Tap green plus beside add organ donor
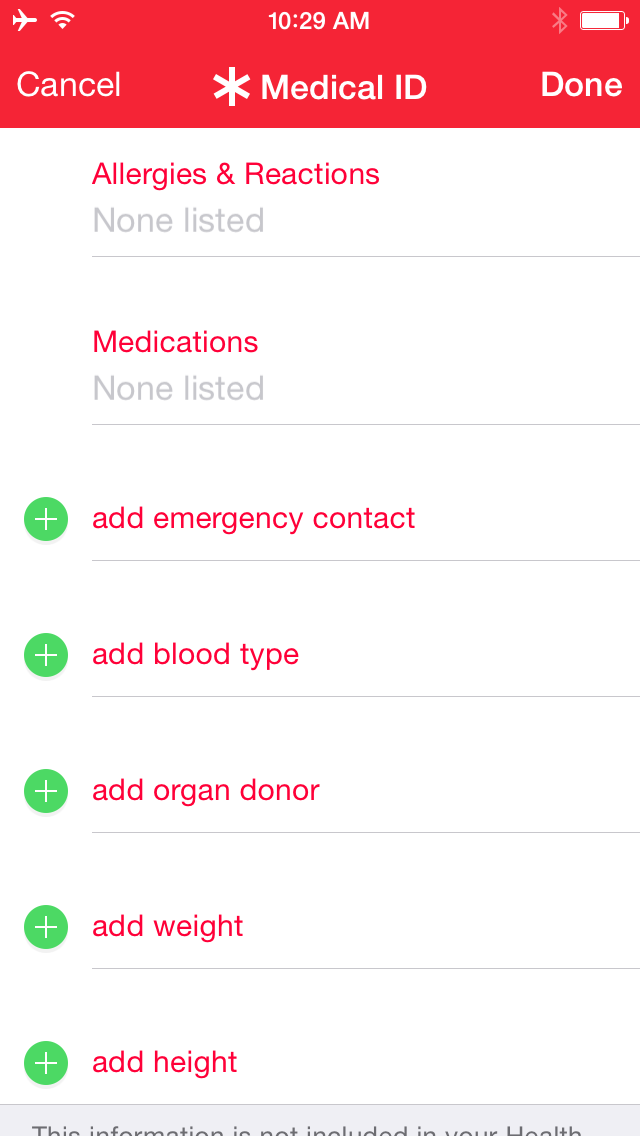Viewport: 640px width, 1136px height. pyautogui.click(x=46, y=791)
